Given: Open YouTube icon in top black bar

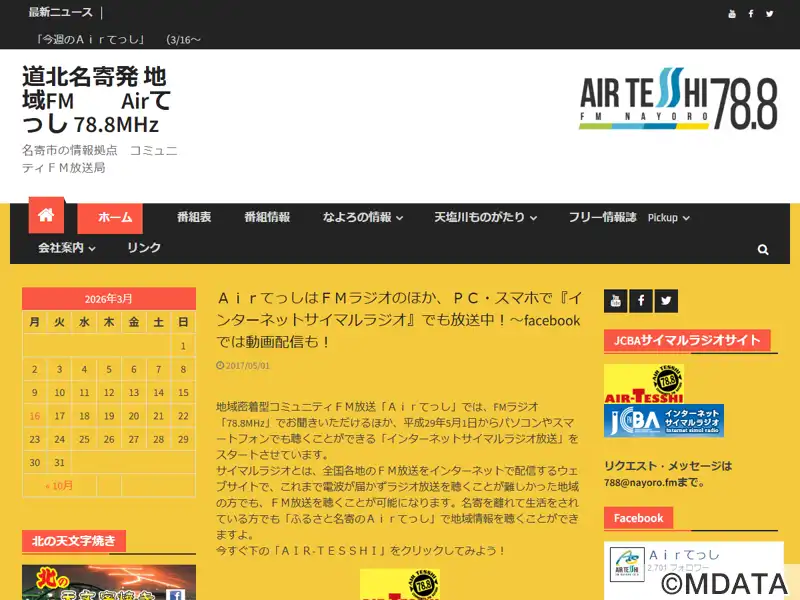Looking at the screenshot, I should coord(732,14).
